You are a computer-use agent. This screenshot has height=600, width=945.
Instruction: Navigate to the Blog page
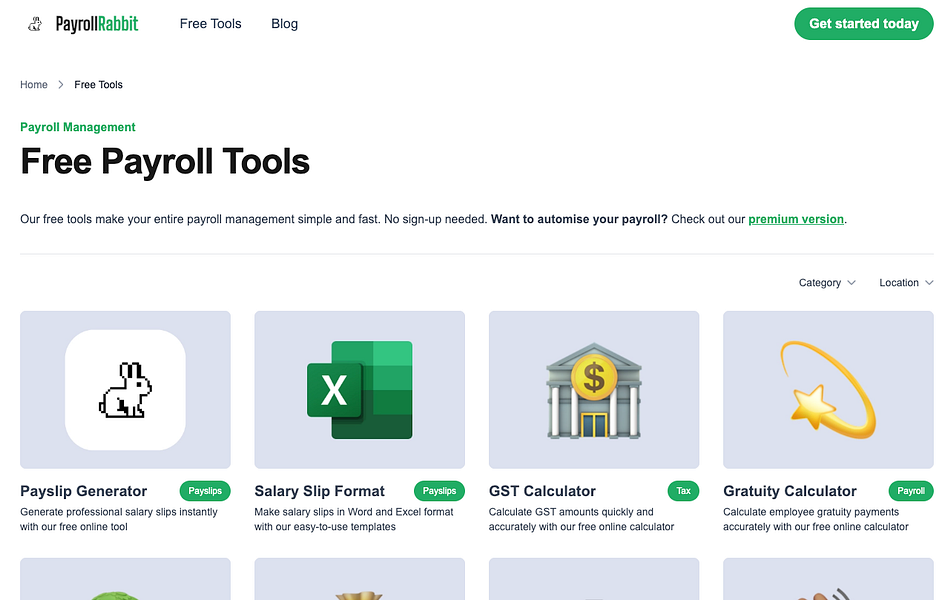click(x=284, y=23)
